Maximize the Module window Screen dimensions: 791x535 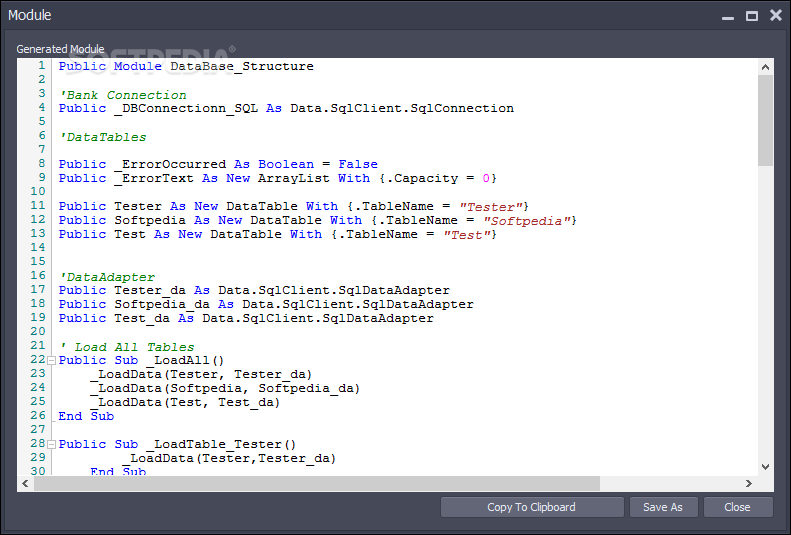tap(752, 16)
